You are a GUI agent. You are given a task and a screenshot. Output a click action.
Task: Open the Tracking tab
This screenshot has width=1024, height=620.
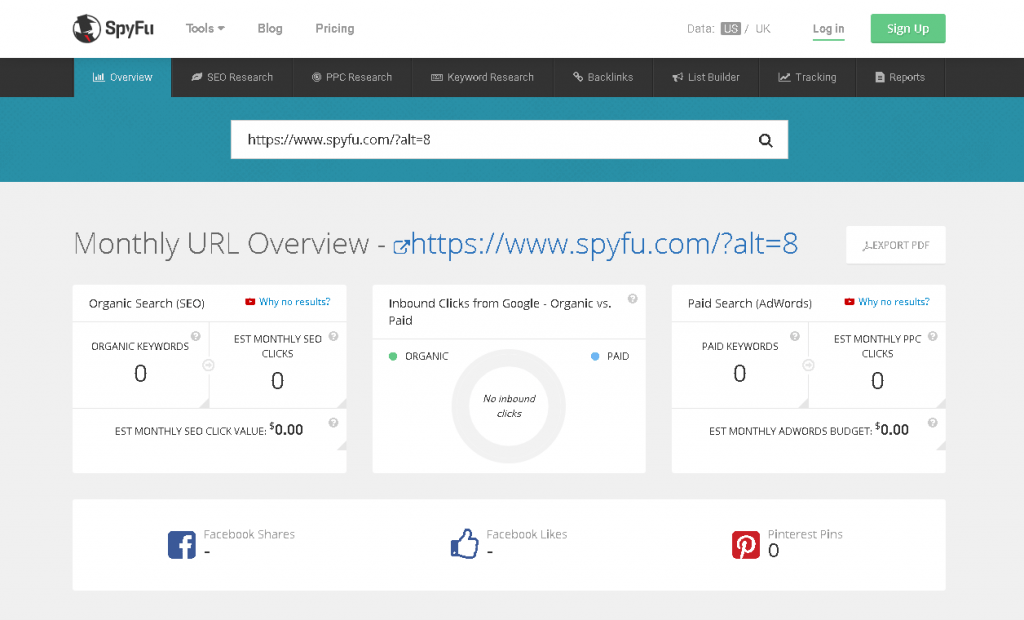807,77
